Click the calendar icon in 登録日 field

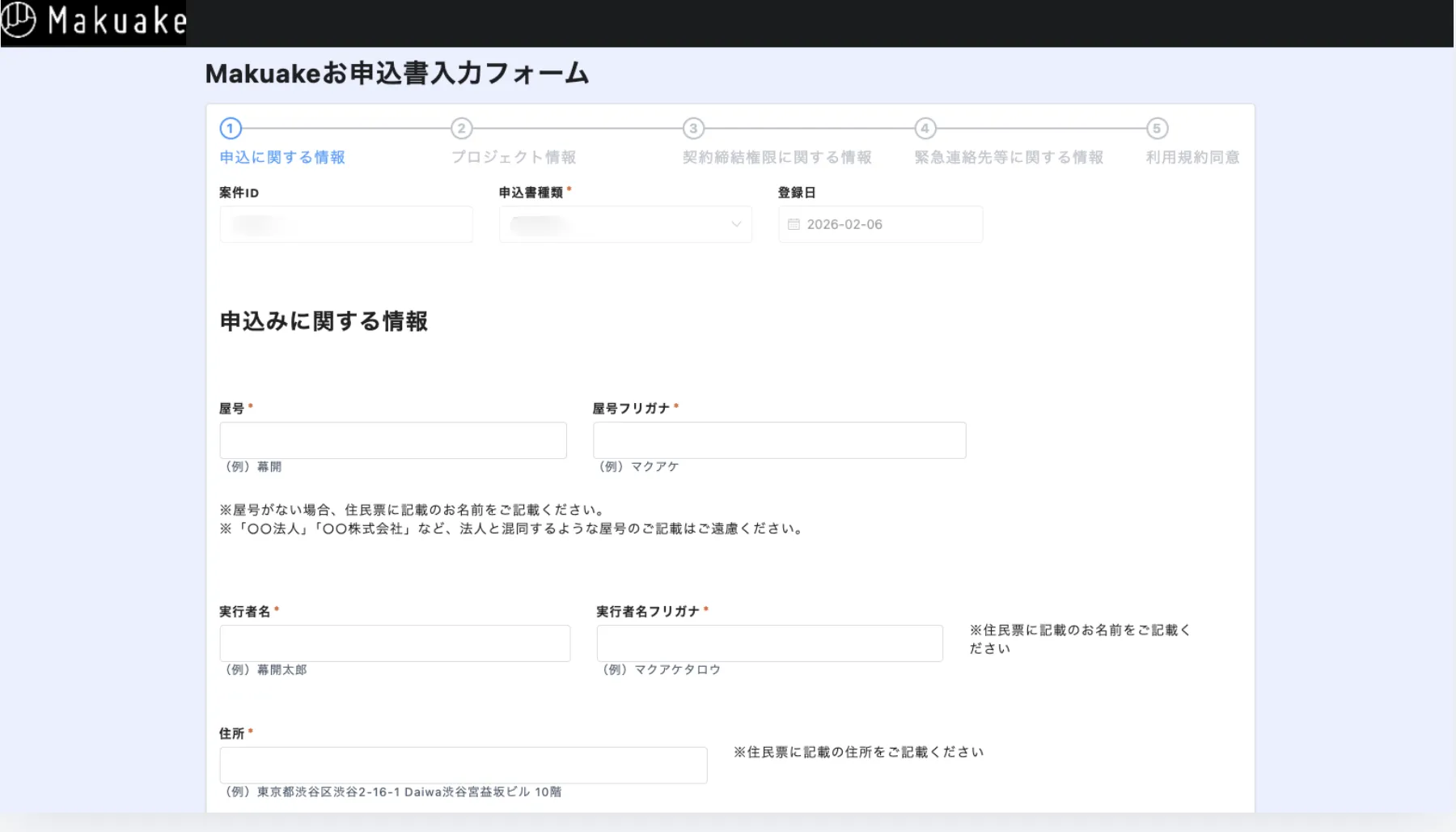click(794, 224)
